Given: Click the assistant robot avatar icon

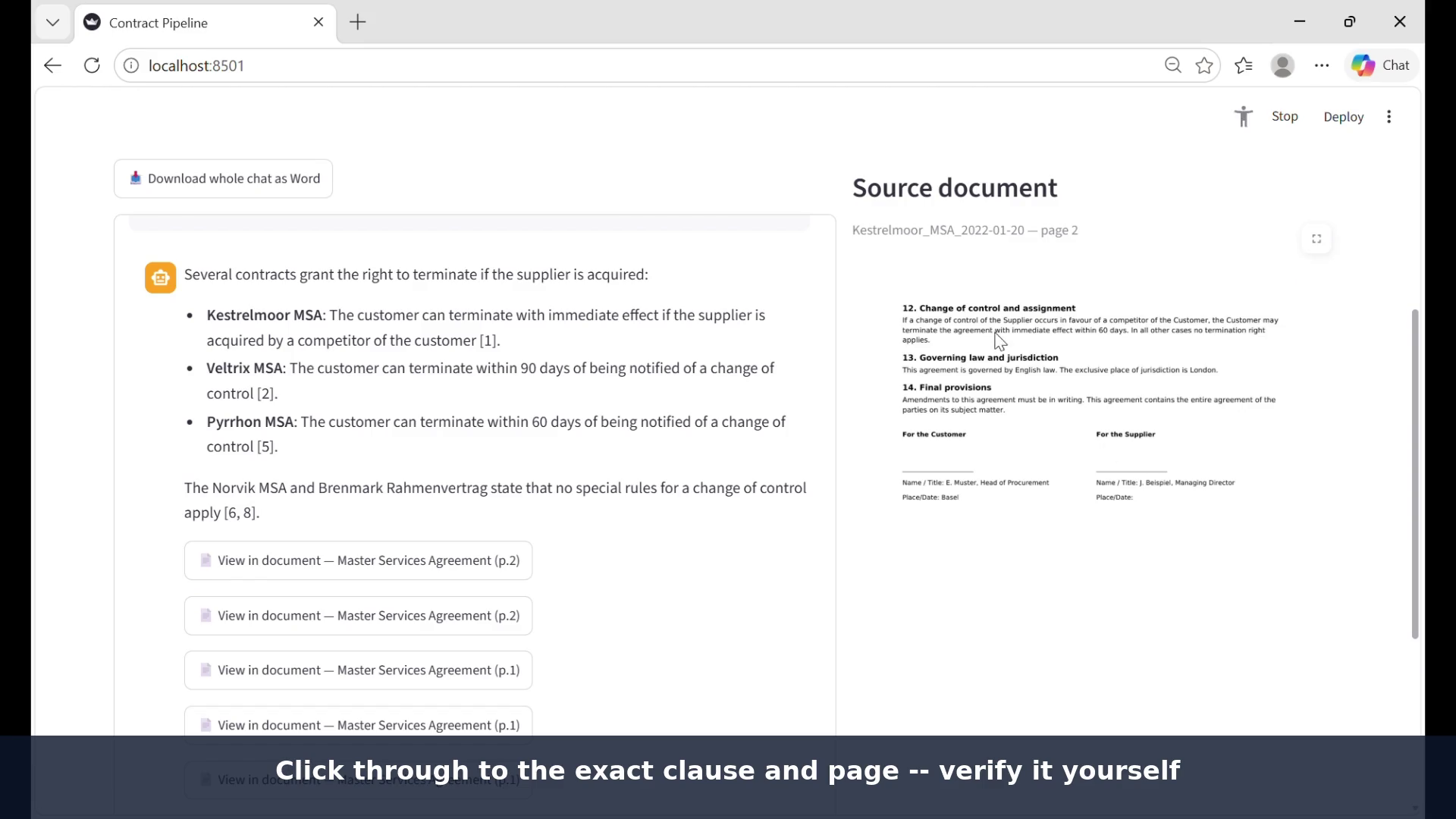Looking at the screenshot, I should pyautogui.click(x=161, y=278).
